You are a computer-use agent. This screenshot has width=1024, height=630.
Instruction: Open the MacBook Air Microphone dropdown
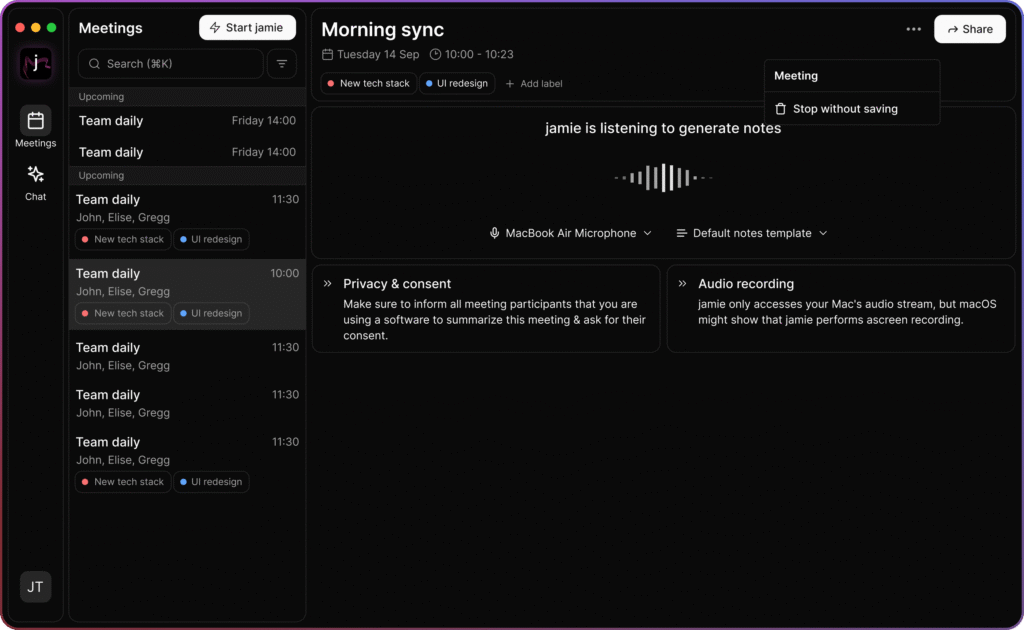coord(570,233)
